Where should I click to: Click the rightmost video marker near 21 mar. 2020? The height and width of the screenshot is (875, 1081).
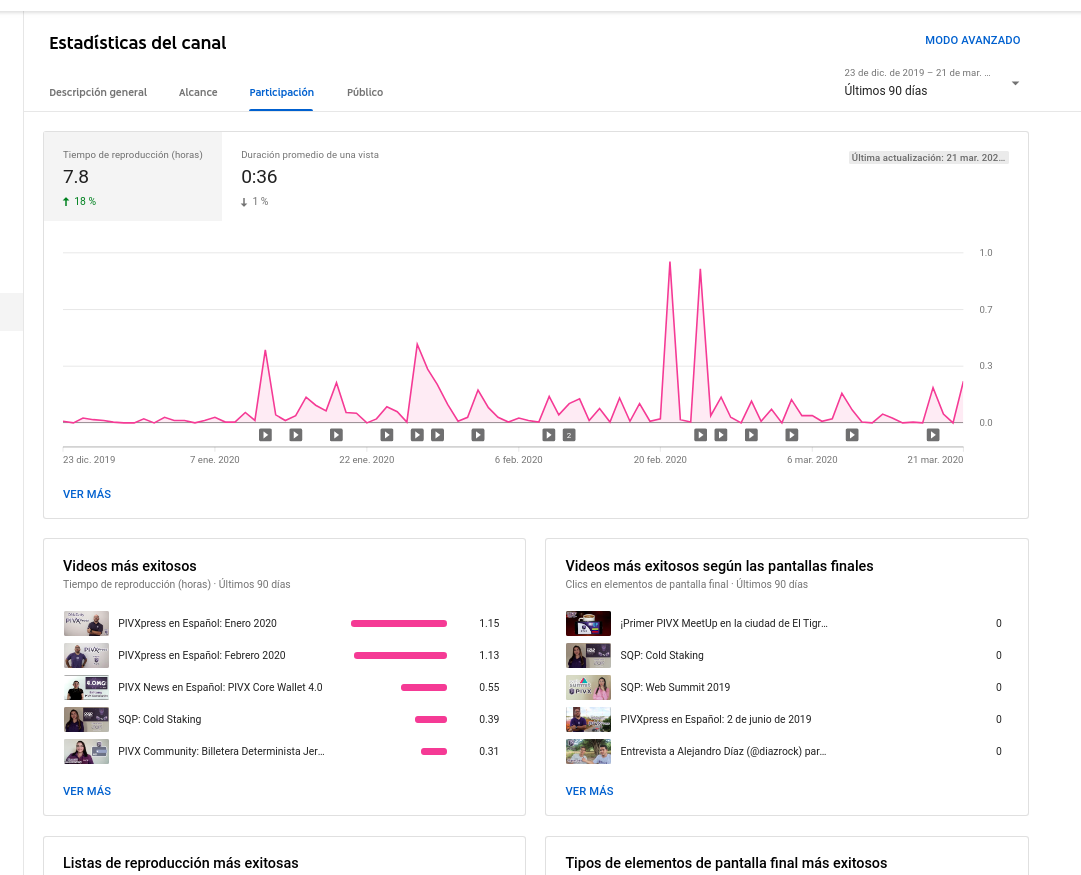(x=933, y=435)
